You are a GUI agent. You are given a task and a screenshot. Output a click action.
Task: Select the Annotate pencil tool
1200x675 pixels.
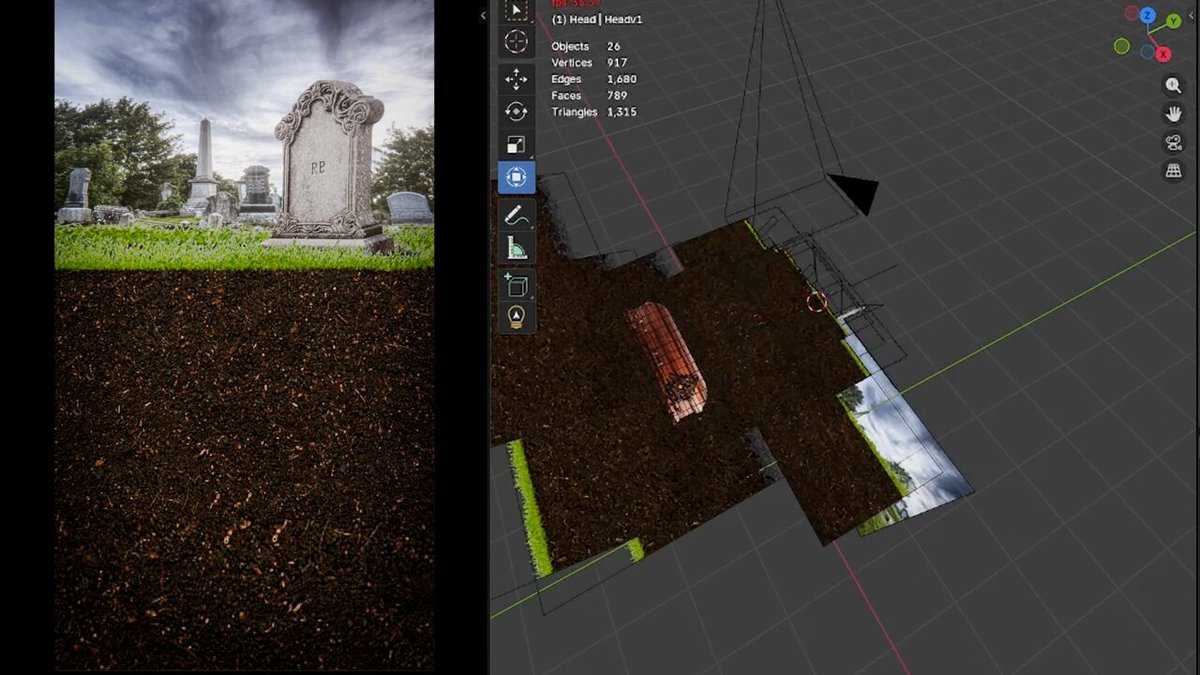(x=516, y=215)
